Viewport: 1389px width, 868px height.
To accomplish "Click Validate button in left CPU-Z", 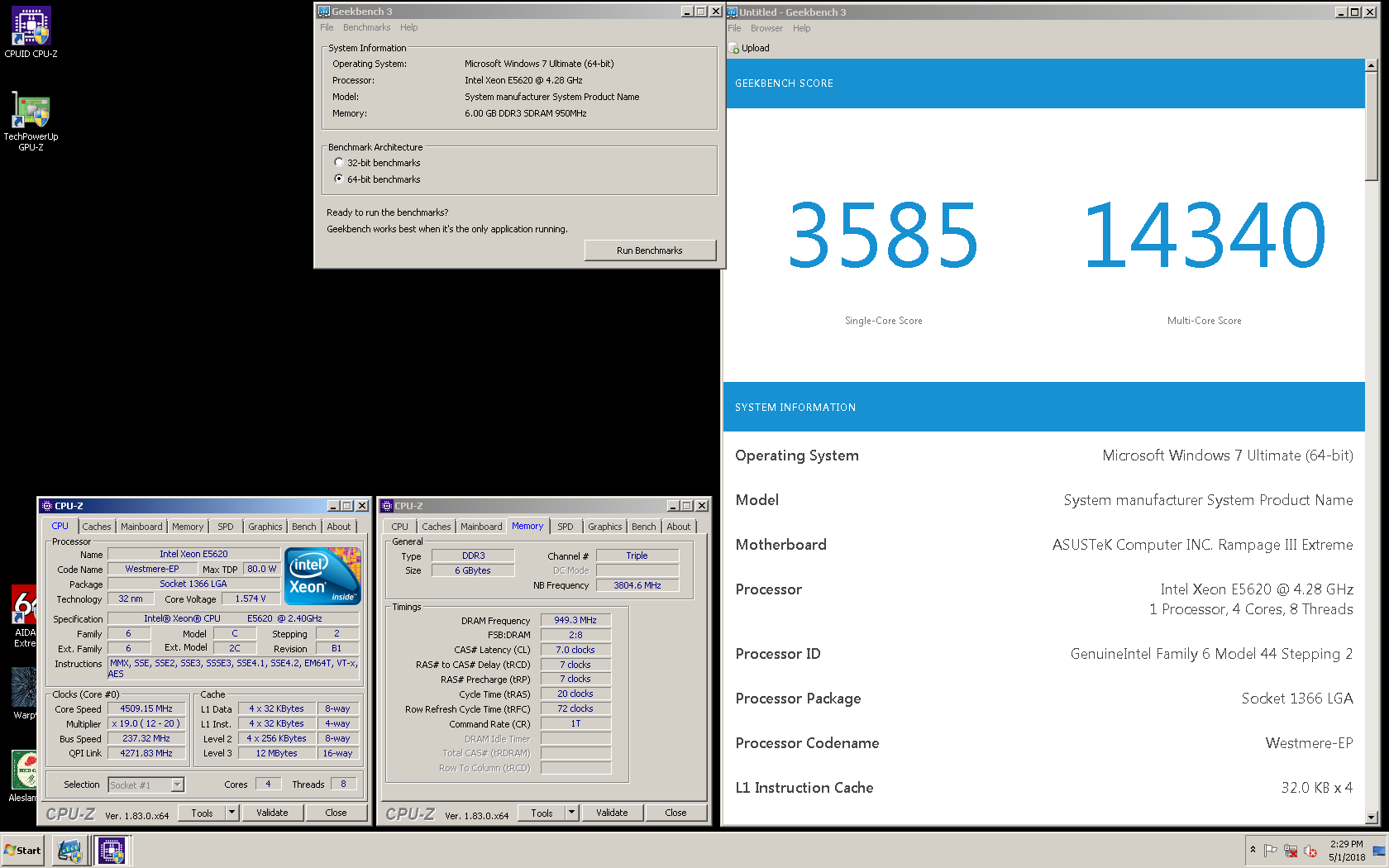I will 272,813.
